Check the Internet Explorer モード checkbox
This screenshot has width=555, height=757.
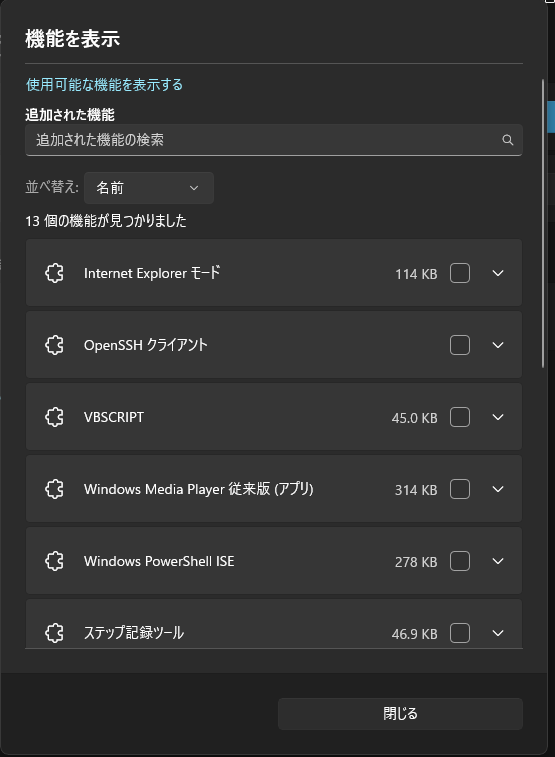tap(460, 273)
